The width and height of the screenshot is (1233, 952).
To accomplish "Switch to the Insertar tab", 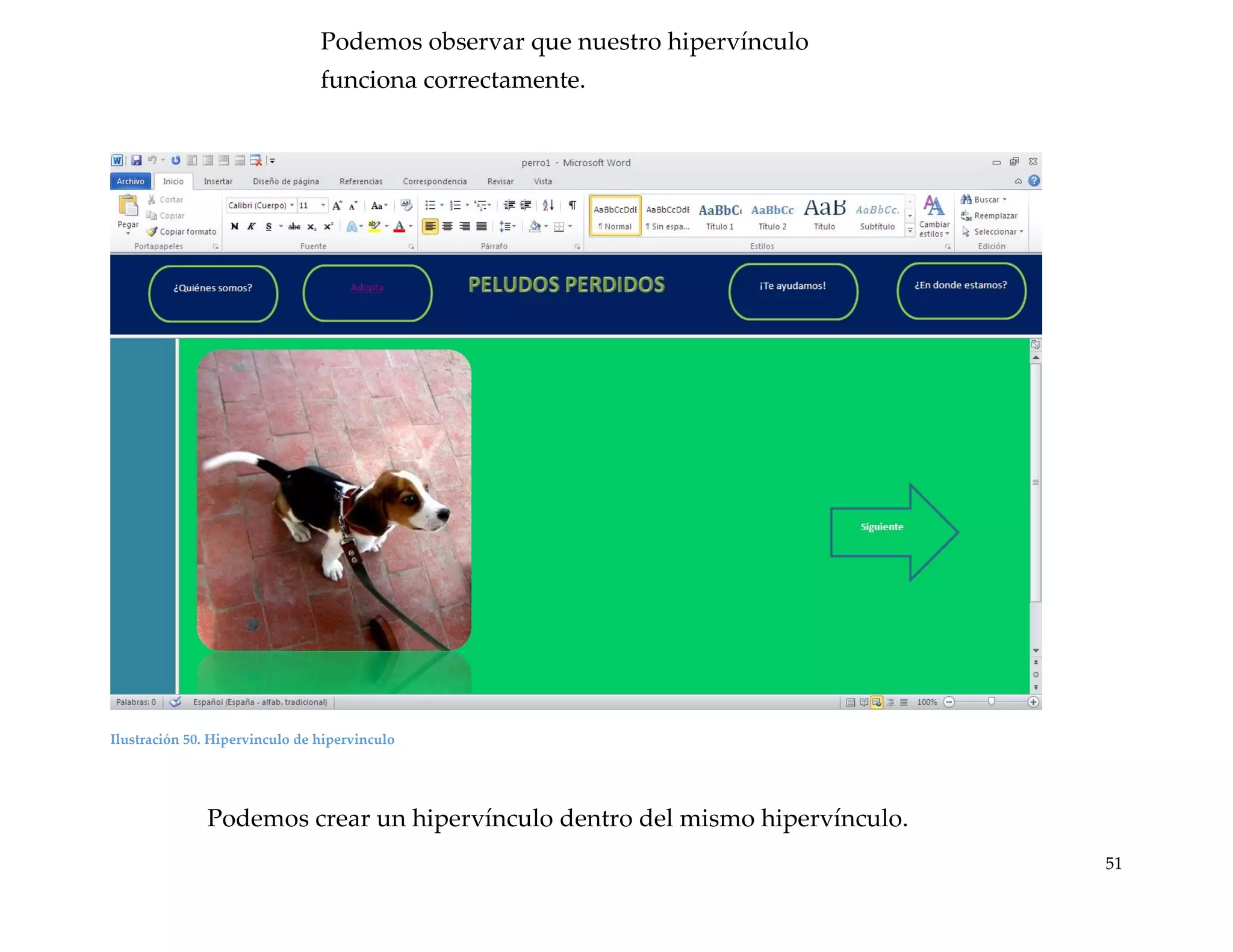I will [x=218, y=181].
